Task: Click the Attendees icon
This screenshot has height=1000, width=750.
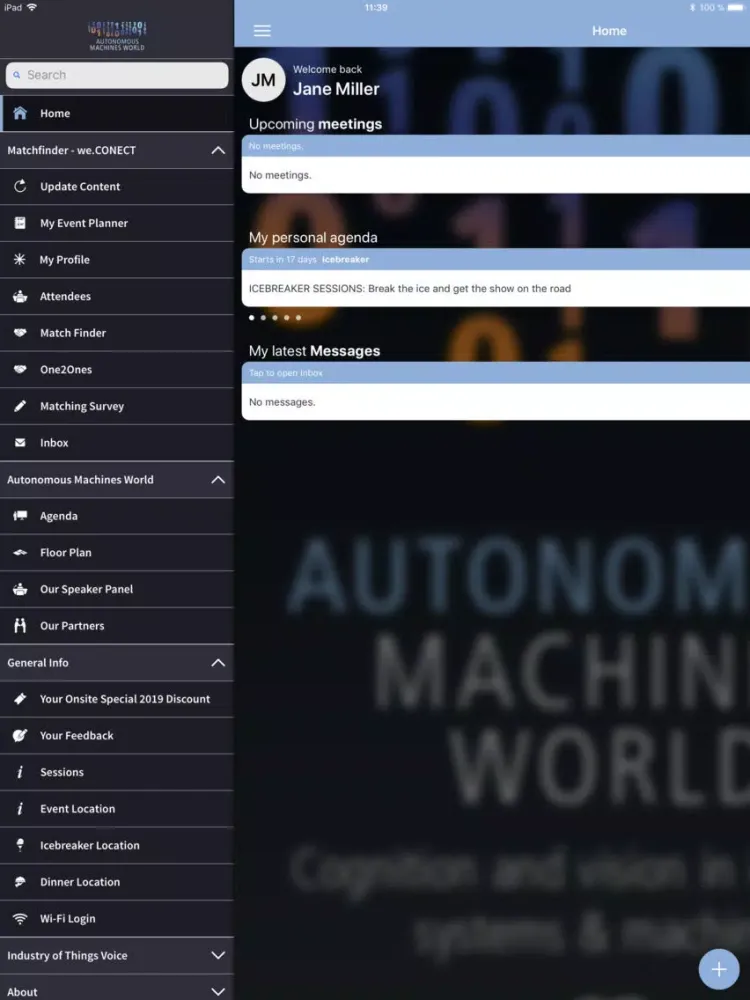Action: [x=20, y=296]
